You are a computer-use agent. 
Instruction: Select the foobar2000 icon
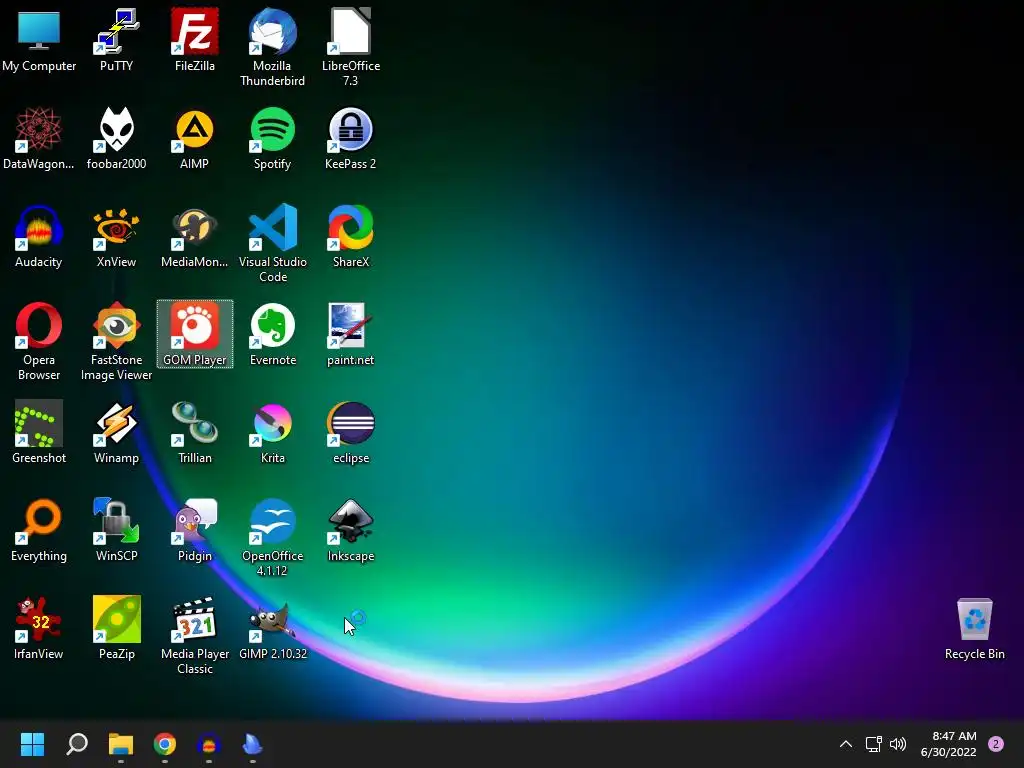click(116, 138)
